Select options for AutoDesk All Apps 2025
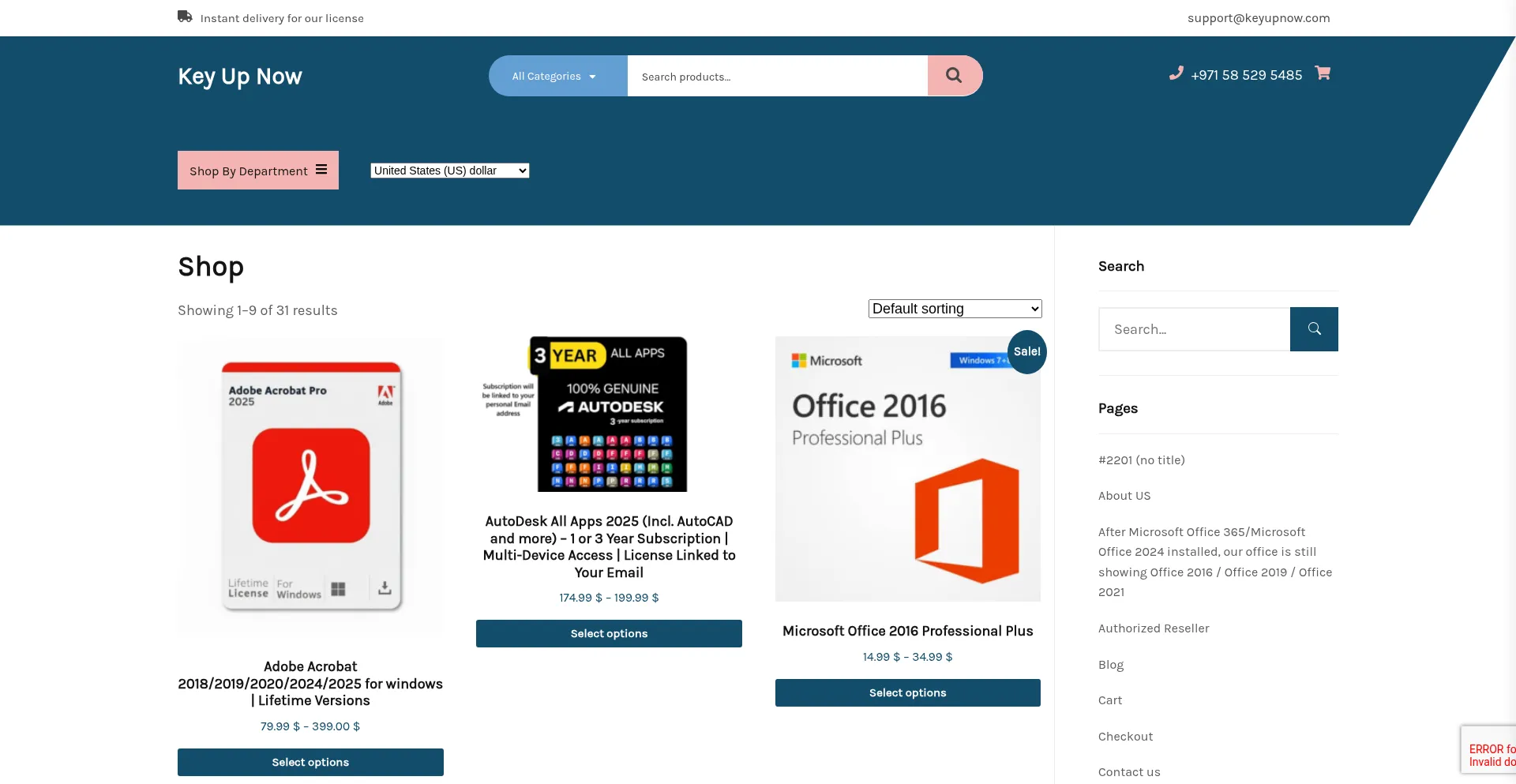This screenshot has height=784, width=1516. click(x=609, y=633)
